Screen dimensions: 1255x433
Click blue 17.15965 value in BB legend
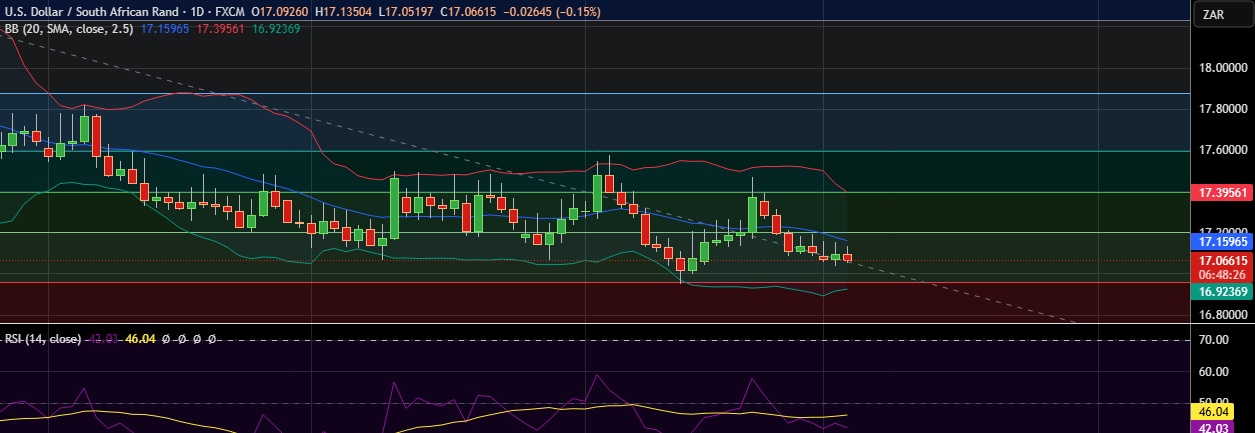tap(164, 29)
